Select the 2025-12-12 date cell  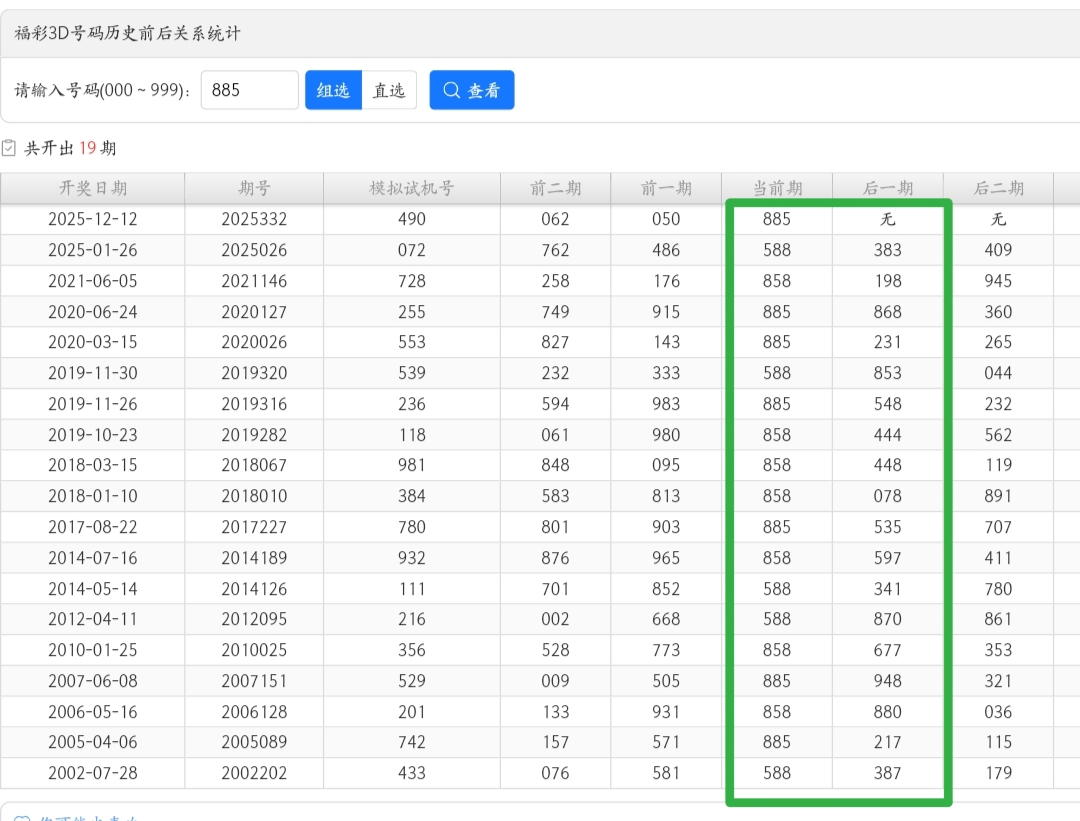(x=93, y=219)
